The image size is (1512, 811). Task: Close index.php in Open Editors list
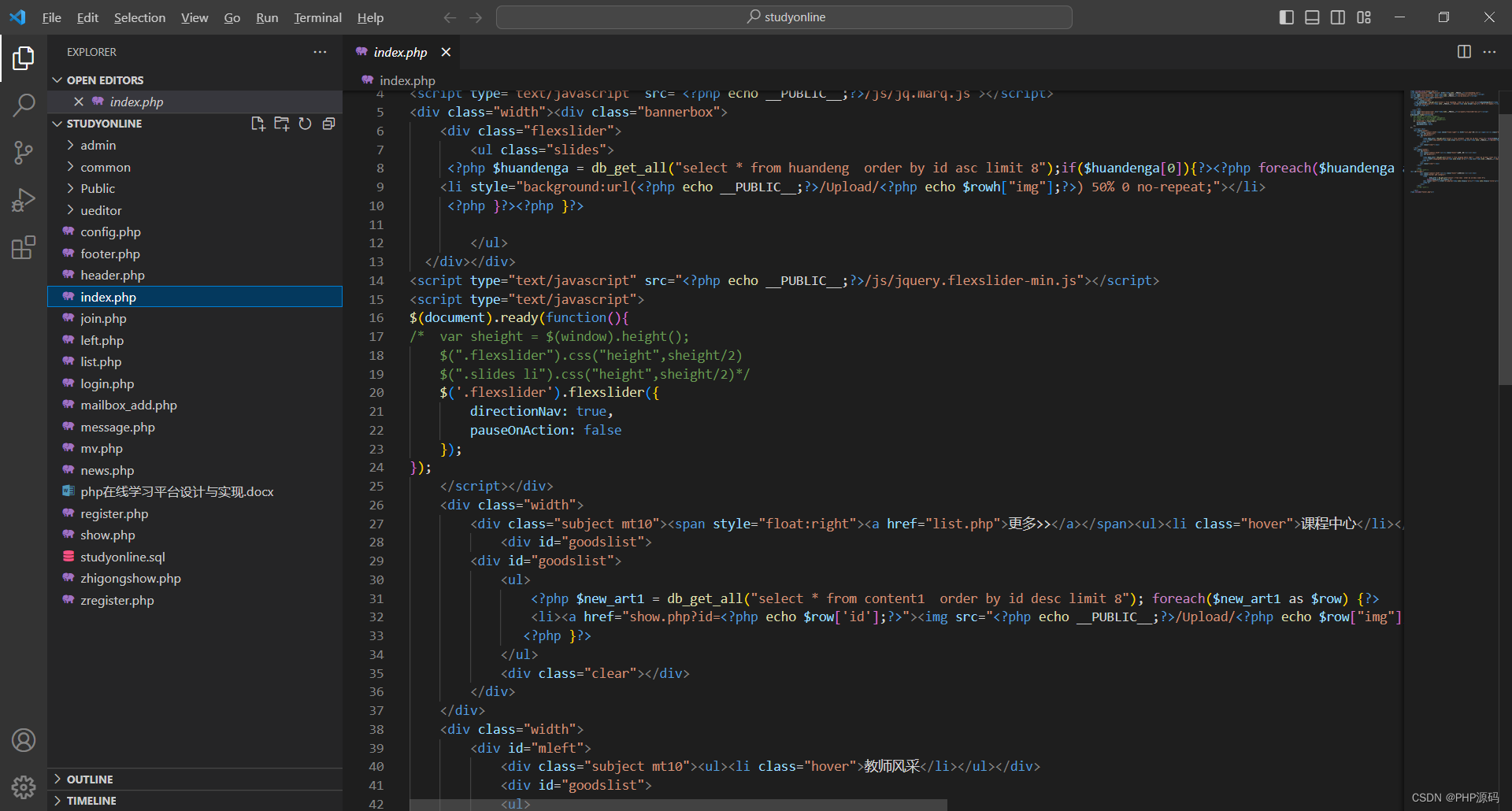click(x=79, y=102)
